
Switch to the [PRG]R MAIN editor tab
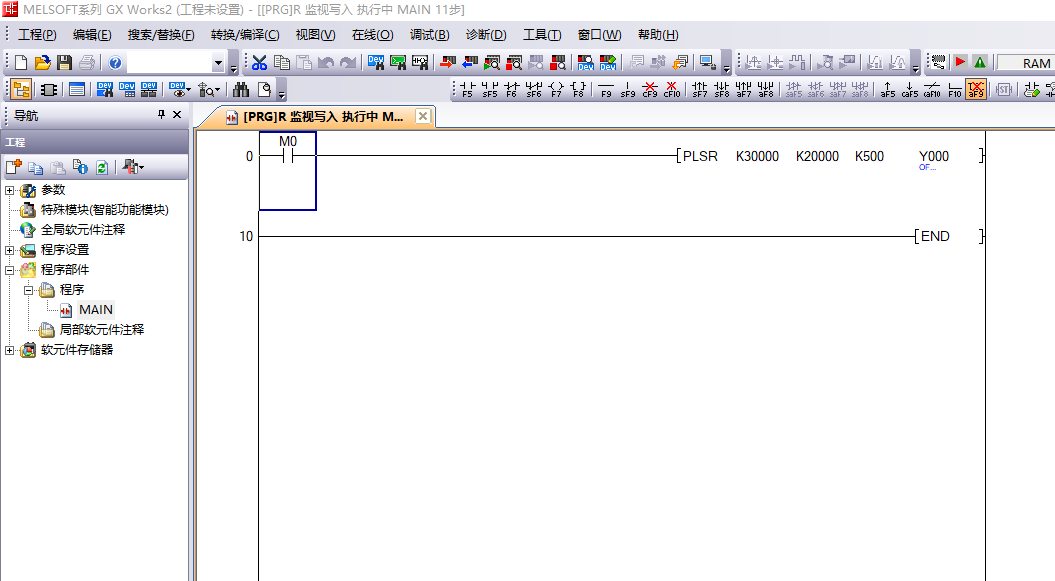(320, 117)
